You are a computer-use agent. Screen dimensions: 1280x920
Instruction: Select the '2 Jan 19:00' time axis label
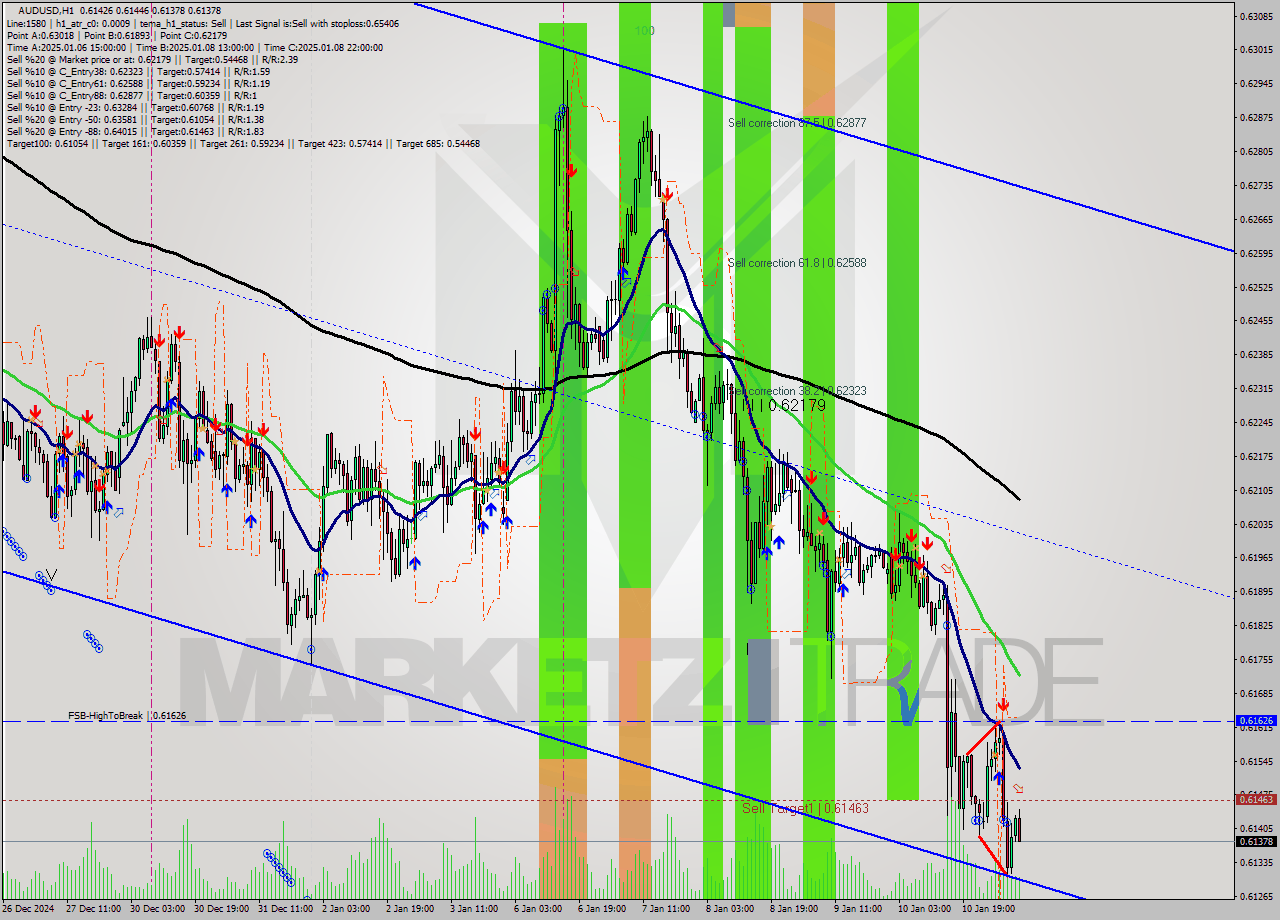tap(411, 910)
